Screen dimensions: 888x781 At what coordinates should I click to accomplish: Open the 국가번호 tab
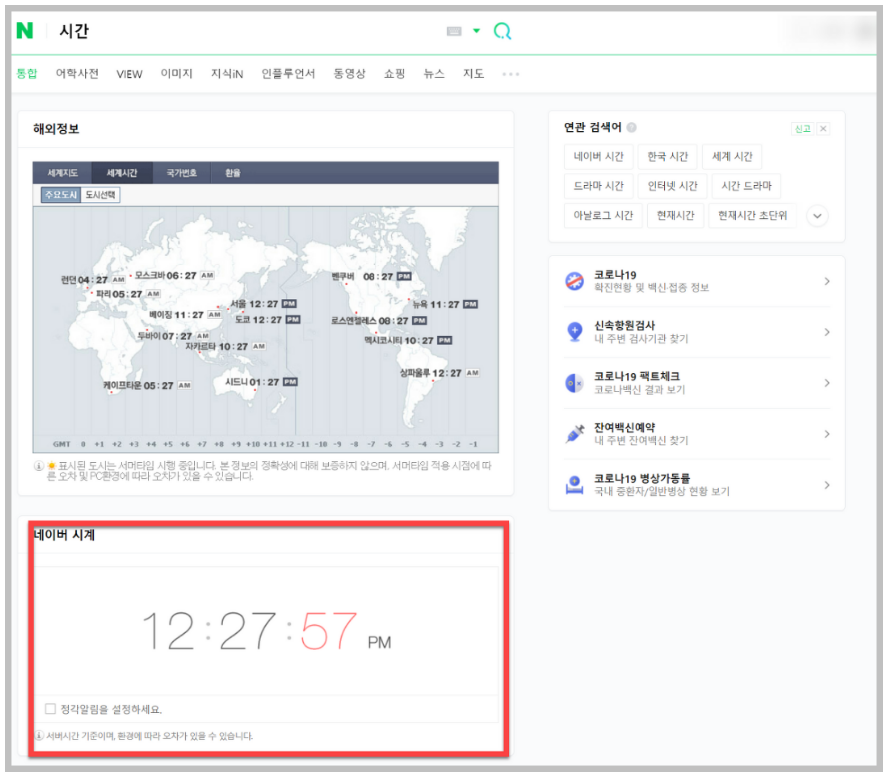tap(181, 173)
